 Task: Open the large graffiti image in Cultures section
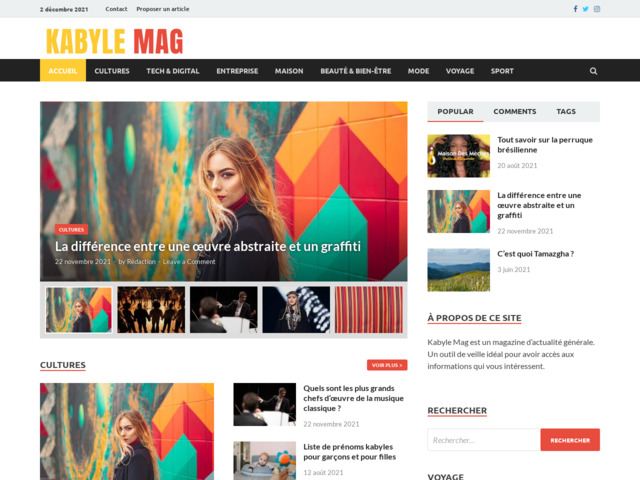(x=127, y=431)
